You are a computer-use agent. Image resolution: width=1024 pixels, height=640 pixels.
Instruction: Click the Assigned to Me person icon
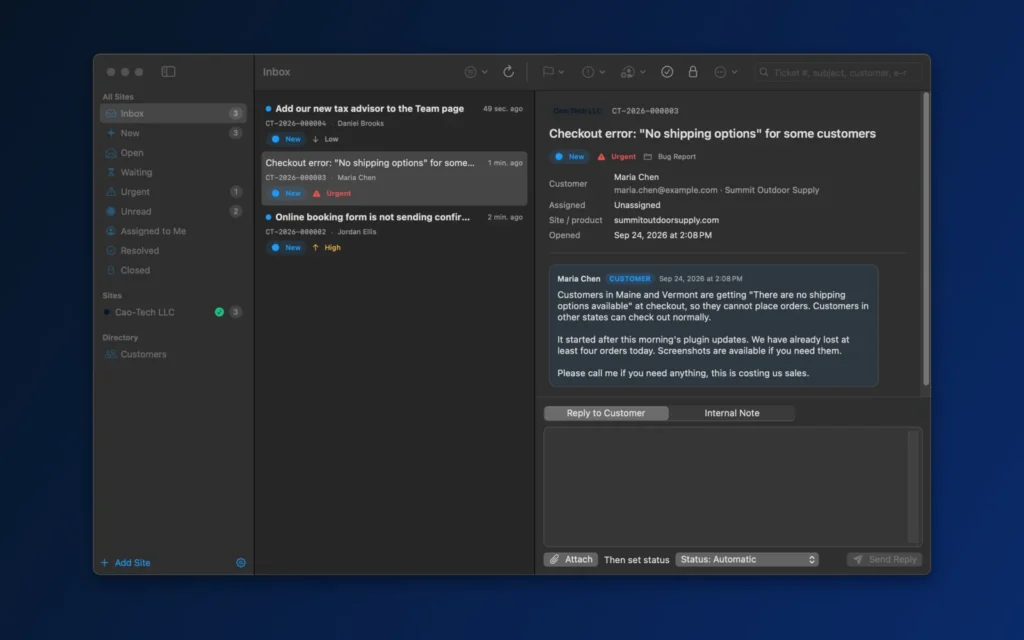[x=111, y=231]
